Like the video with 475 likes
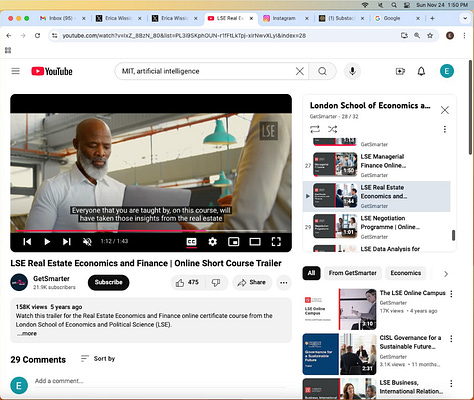 [x=187, y=283]
